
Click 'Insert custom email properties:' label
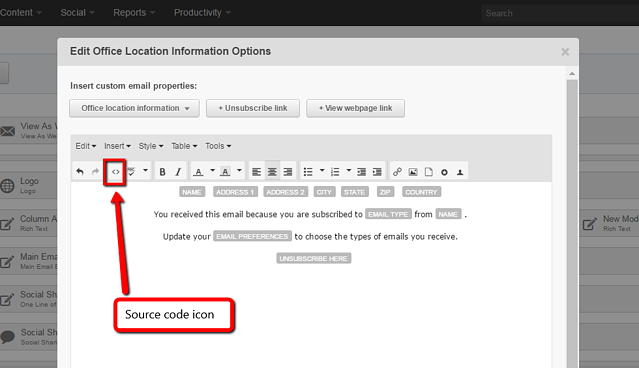click(x=133, y=86)
